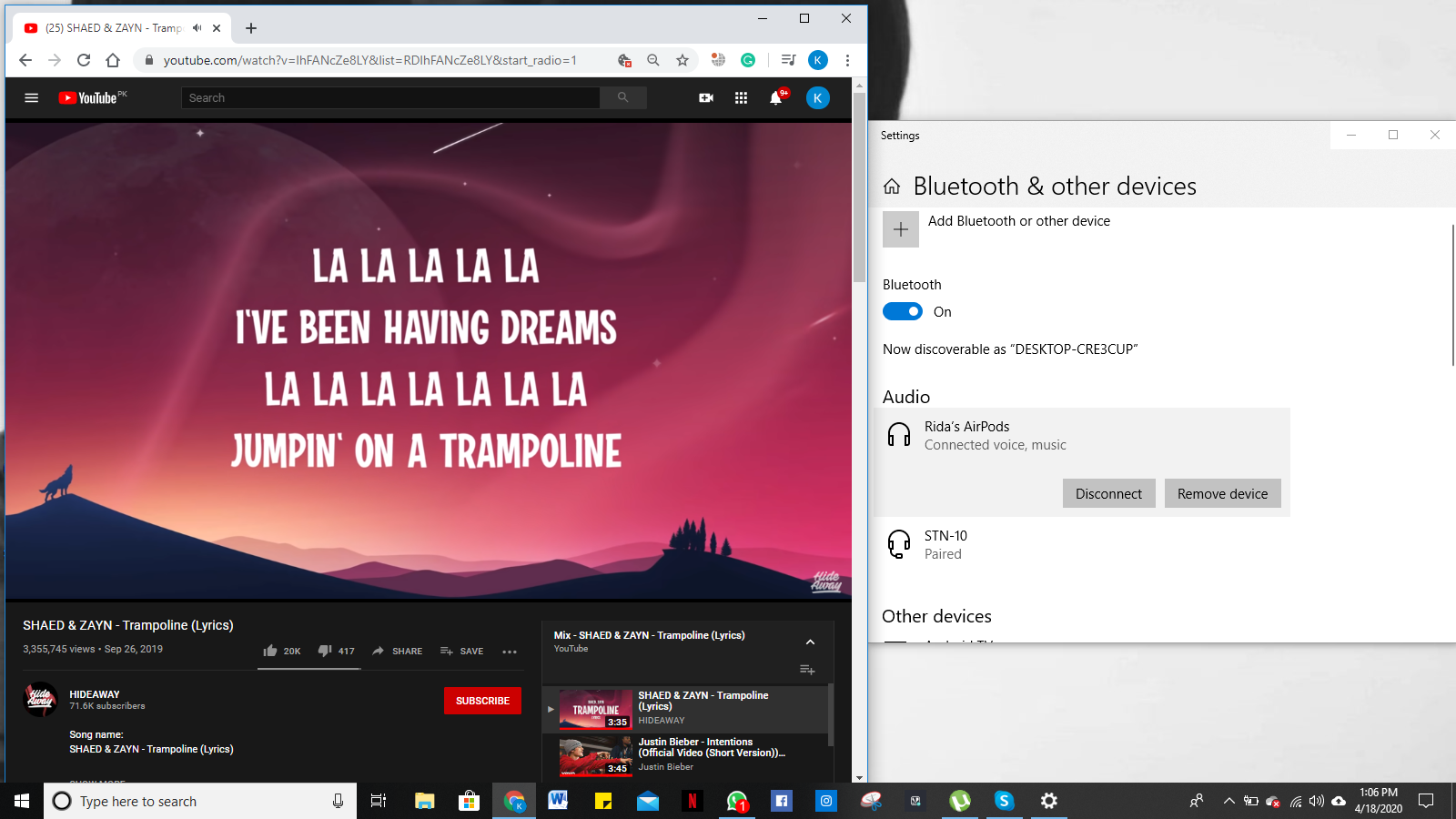Select the SHAED & ZAYN Chrome tab

(114, 28)
